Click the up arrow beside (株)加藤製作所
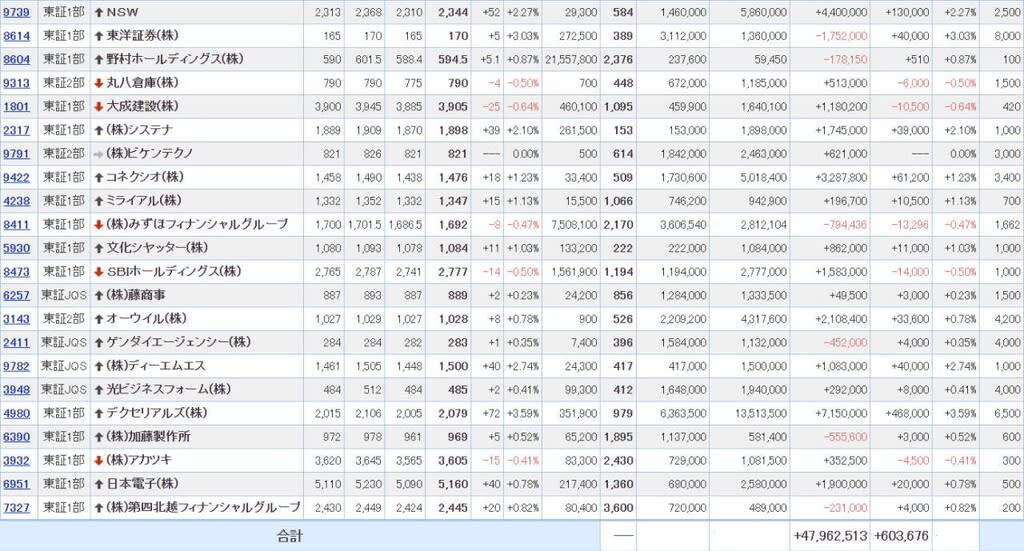The width and height of the screenshot is (1024, 551). [x=99, y=437]
